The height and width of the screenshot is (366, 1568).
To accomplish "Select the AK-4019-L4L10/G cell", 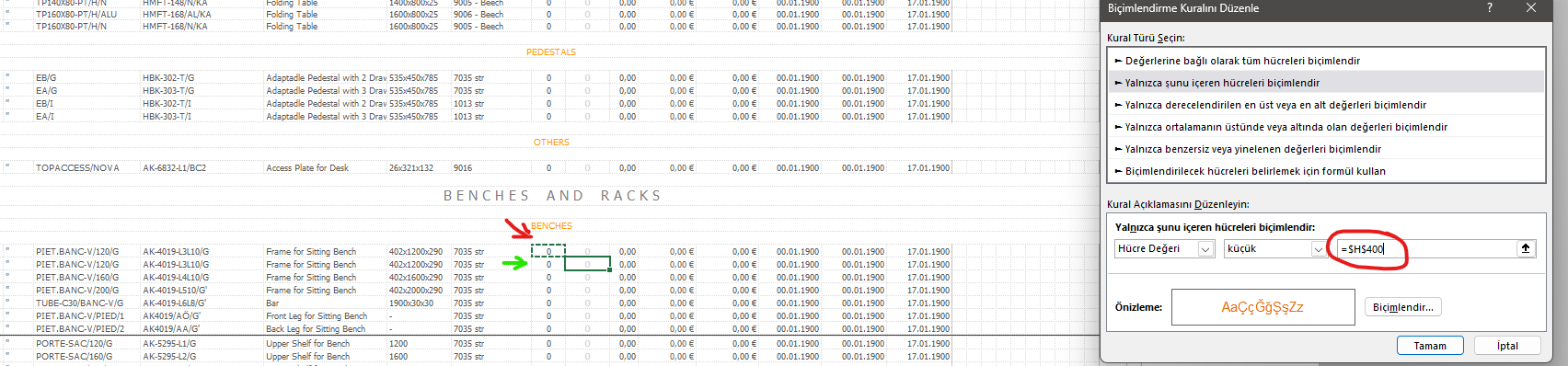I will (176, 278).
